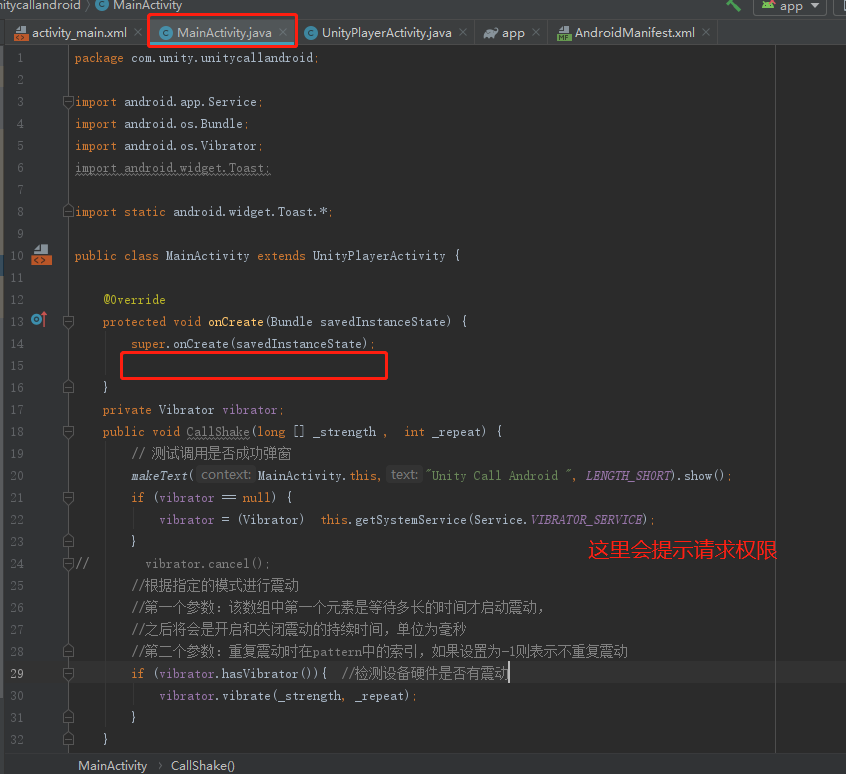Open the app run configuration dropdown
This screenshot has width=846, height=774.
coord(790,6)
